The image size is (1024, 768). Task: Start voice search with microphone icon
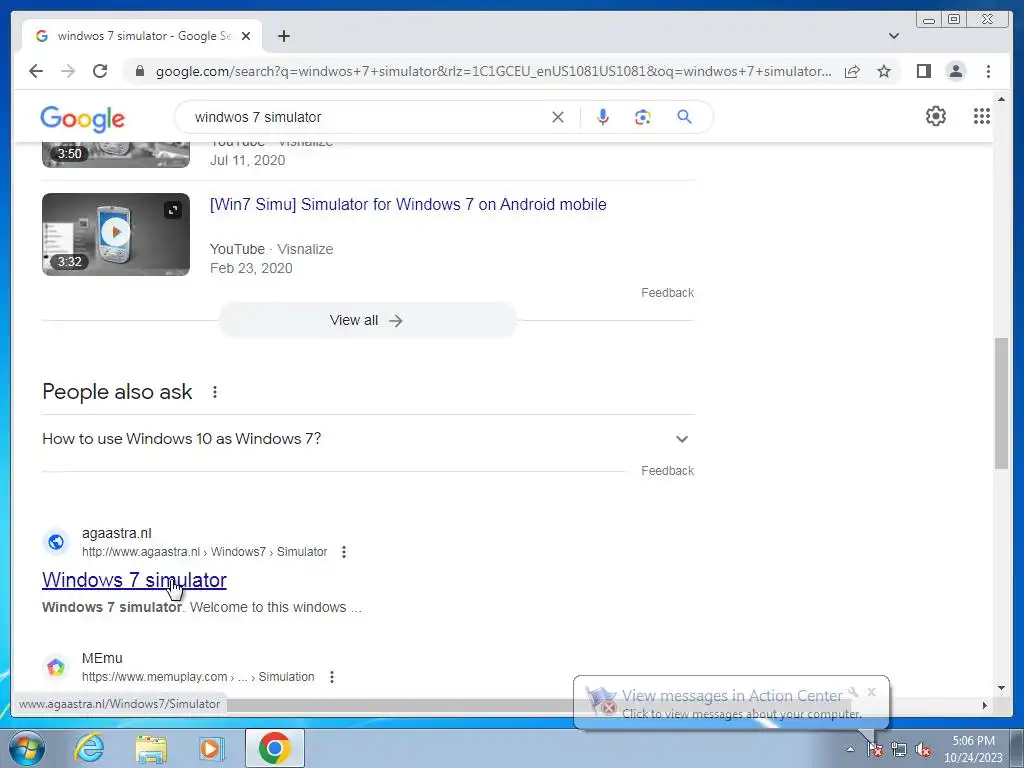(603, 117)
